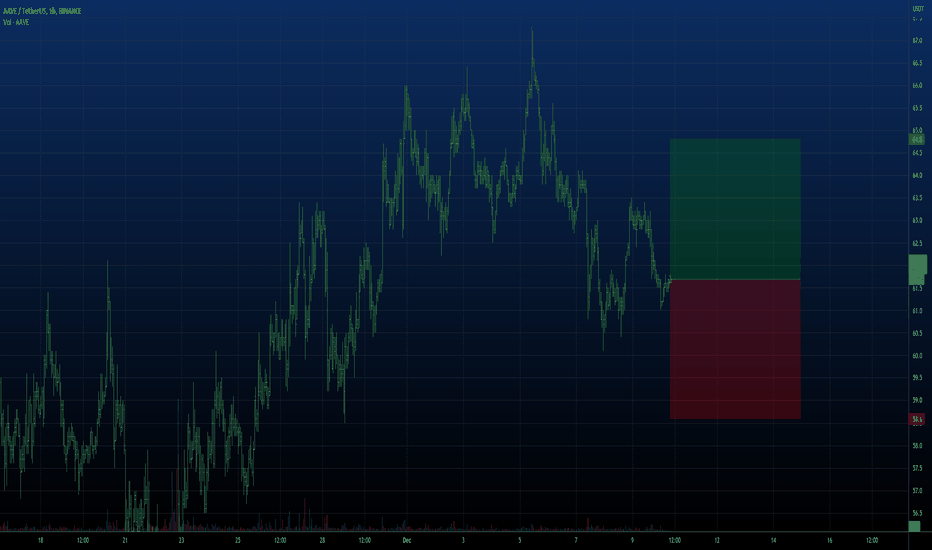Viewport: 932px width, 550px height.
Task: Click the 9 date label on the time axis
Action: [632, 540]
